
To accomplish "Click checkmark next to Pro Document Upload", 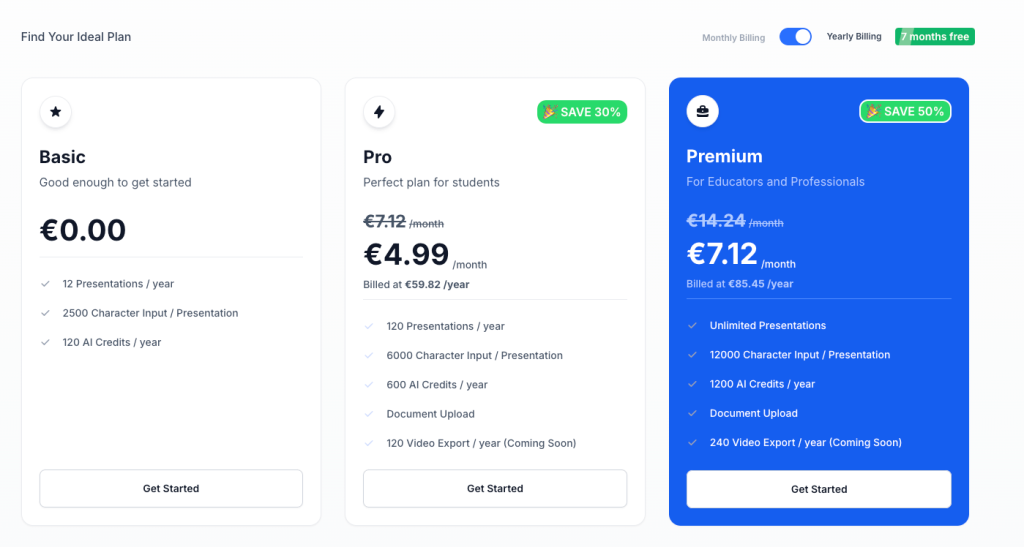I will pyautogui.click(x=369, y=414).
